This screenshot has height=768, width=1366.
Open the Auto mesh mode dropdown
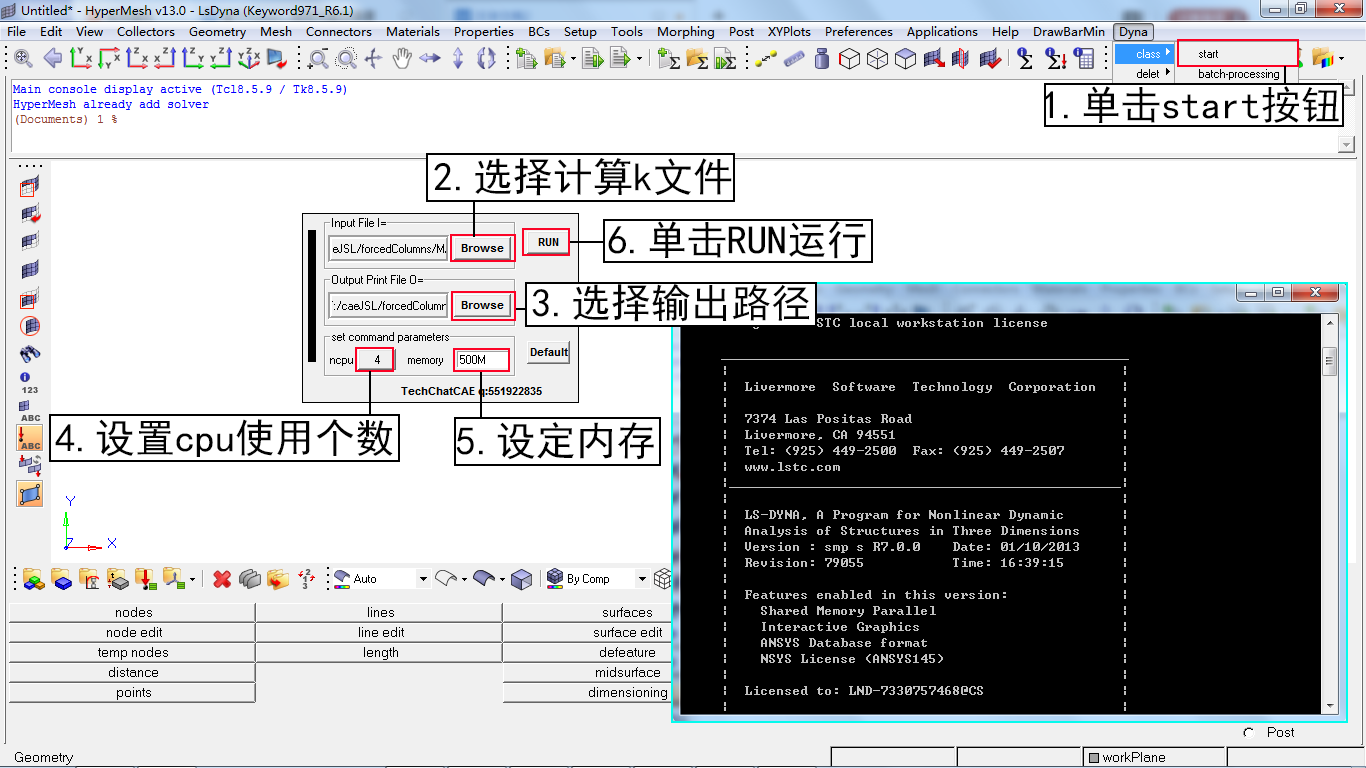(x=423, y=578)
